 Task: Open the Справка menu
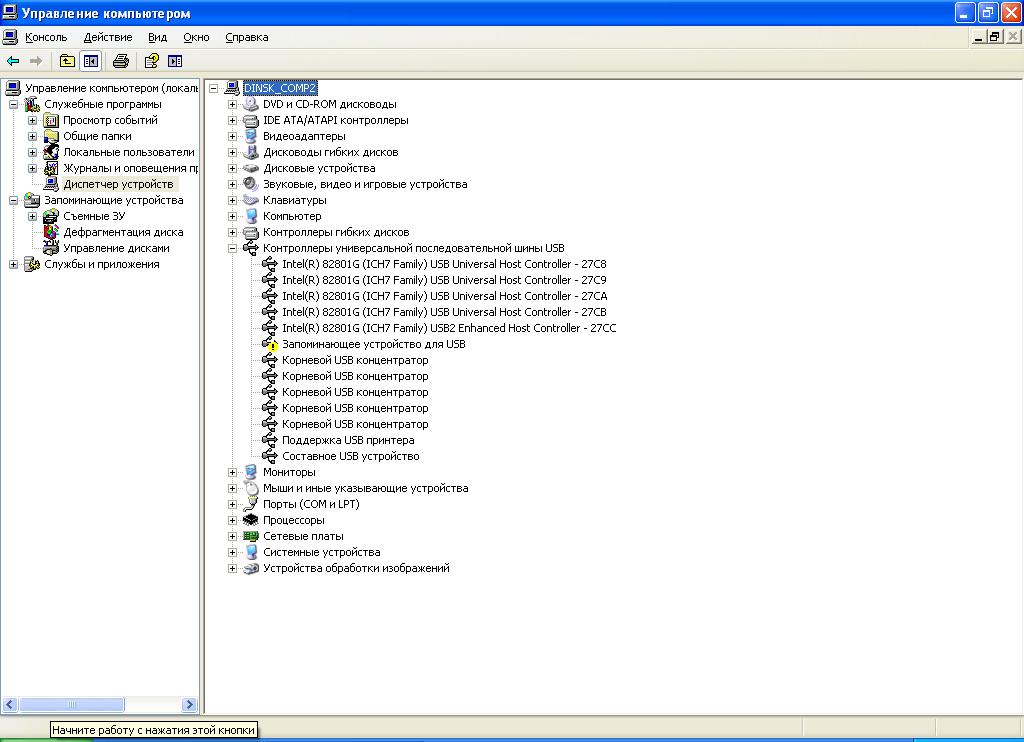point(247,37)
